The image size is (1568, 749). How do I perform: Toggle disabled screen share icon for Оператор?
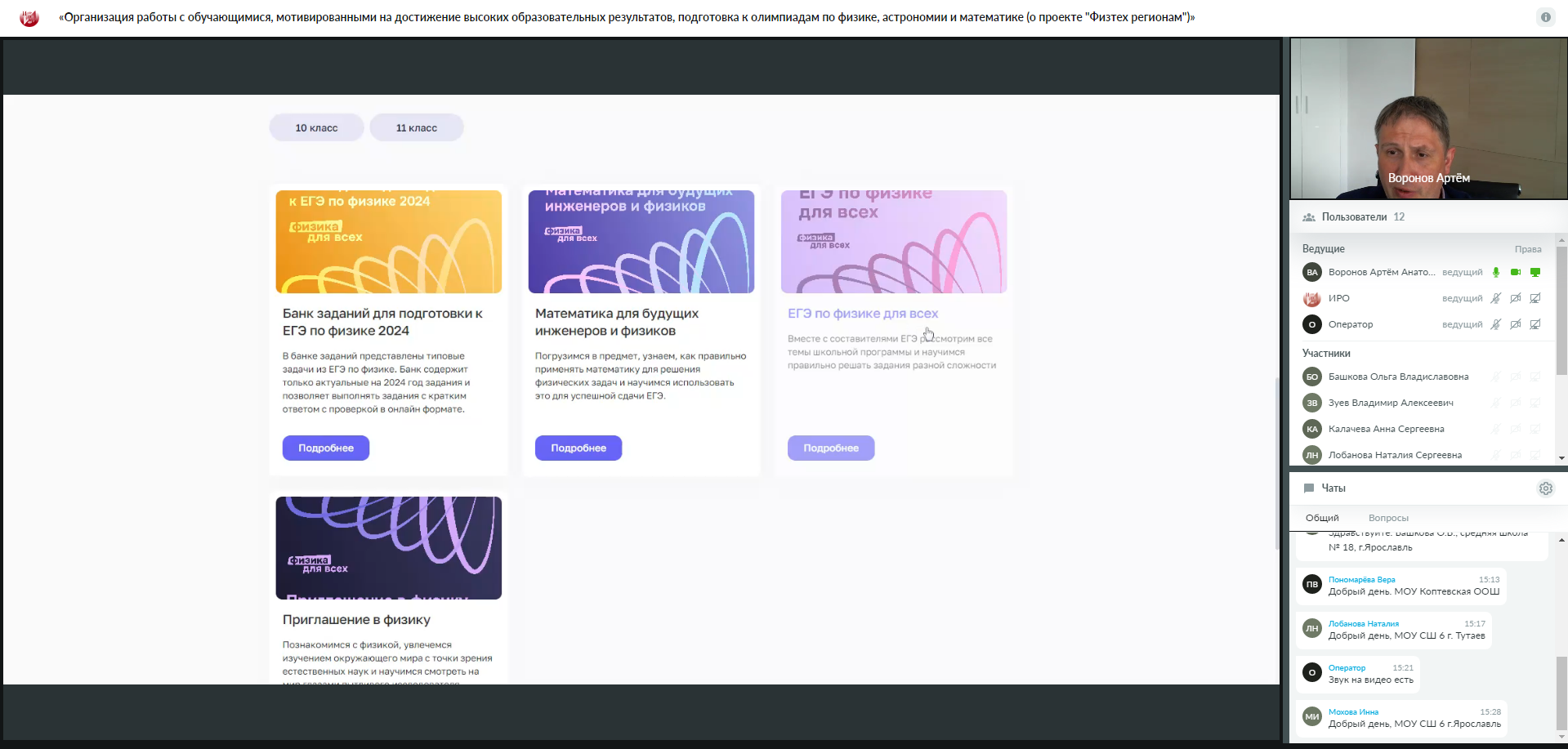[1535, 325]
